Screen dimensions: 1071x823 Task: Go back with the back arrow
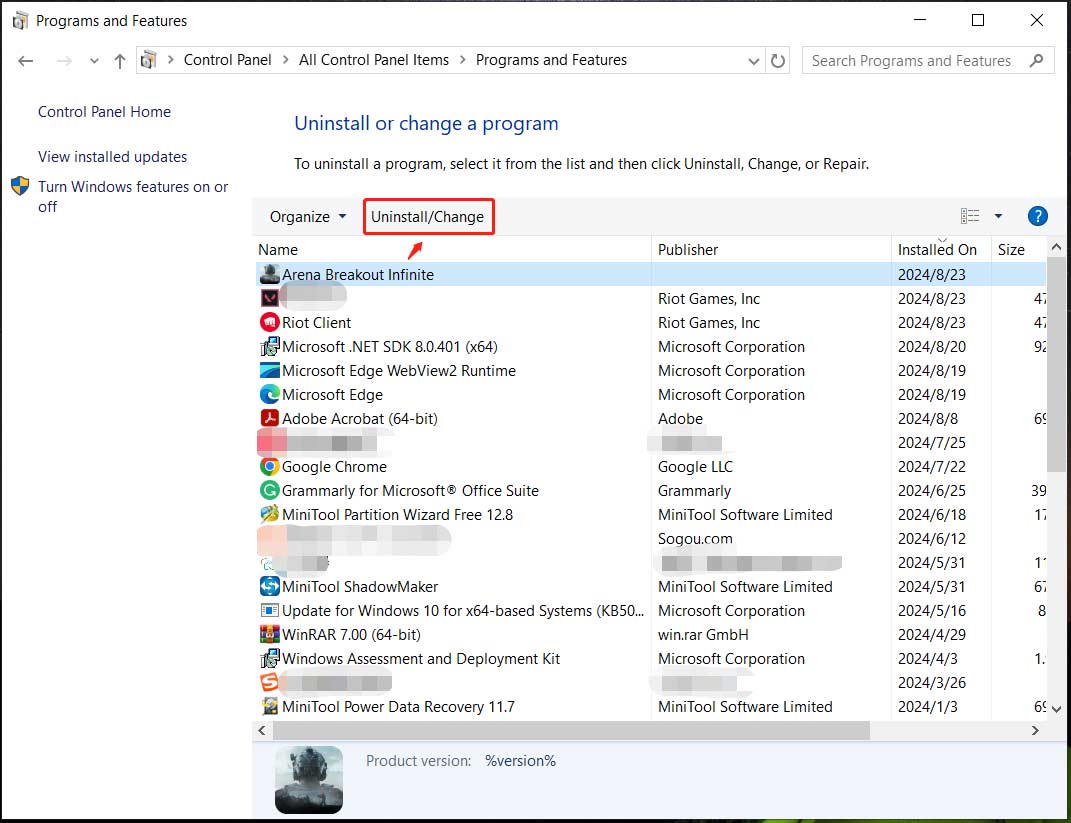(26, 61)
